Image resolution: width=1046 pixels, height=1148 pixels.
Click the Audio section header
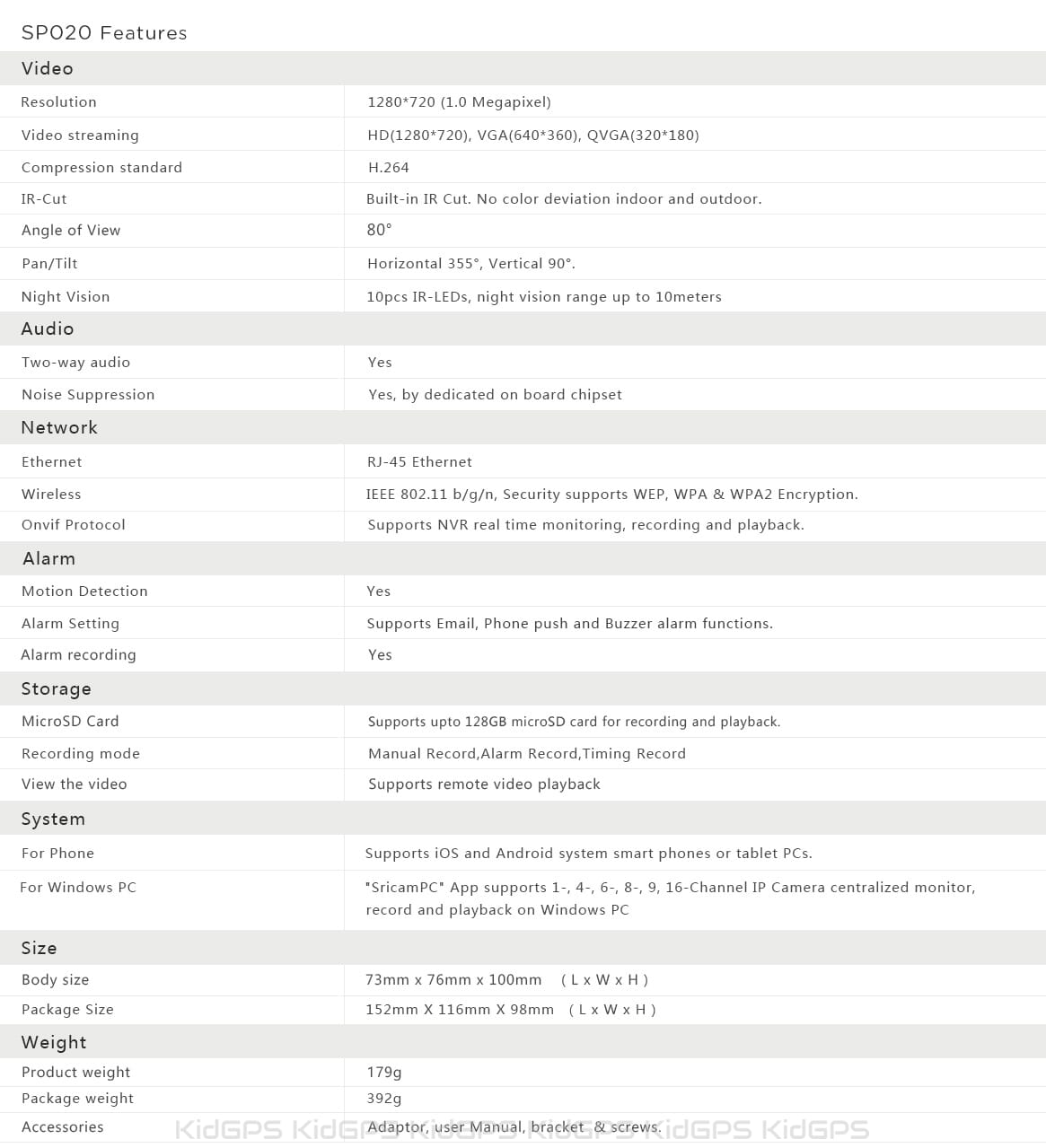[48, 329]
